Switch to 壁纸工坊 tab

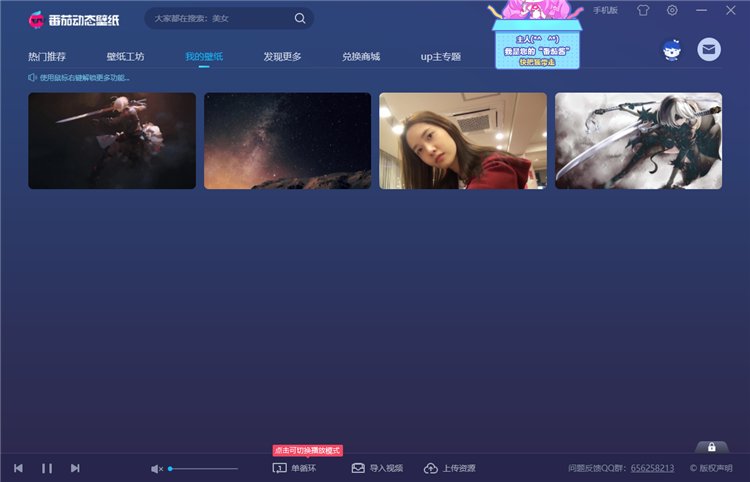click(125, 56)
